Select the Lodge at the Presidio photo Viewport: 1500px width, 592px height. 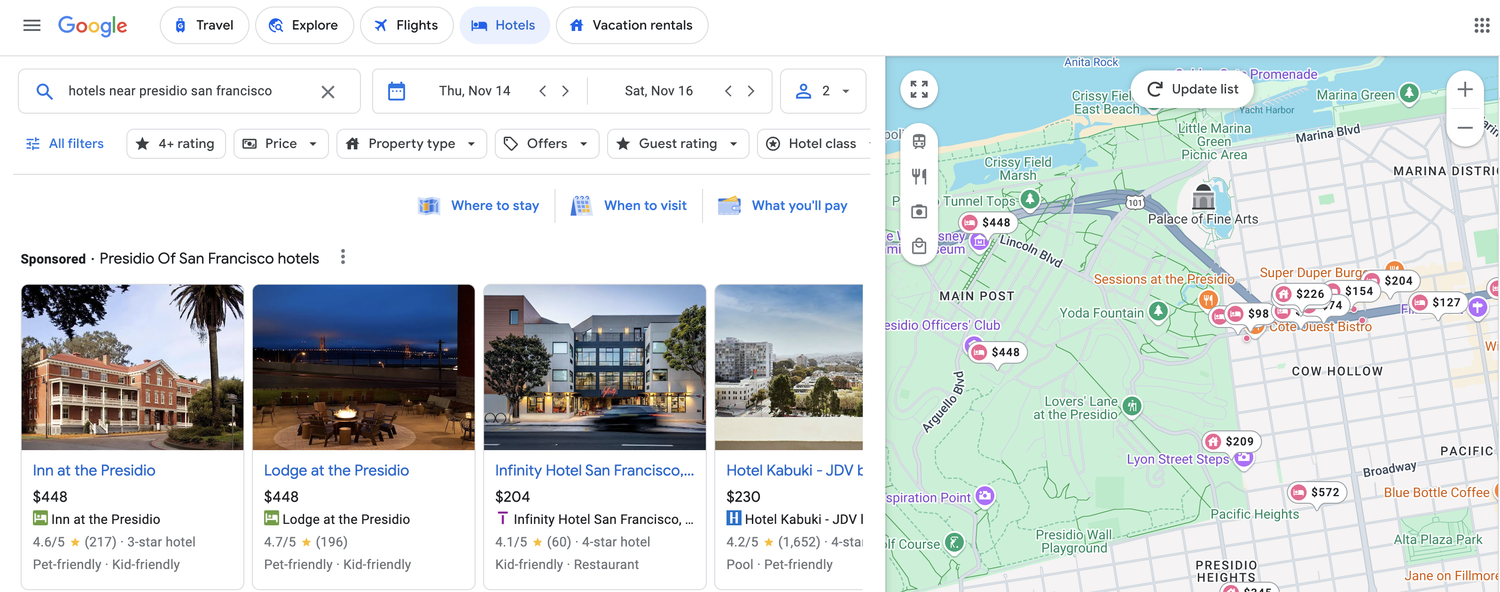364,367
